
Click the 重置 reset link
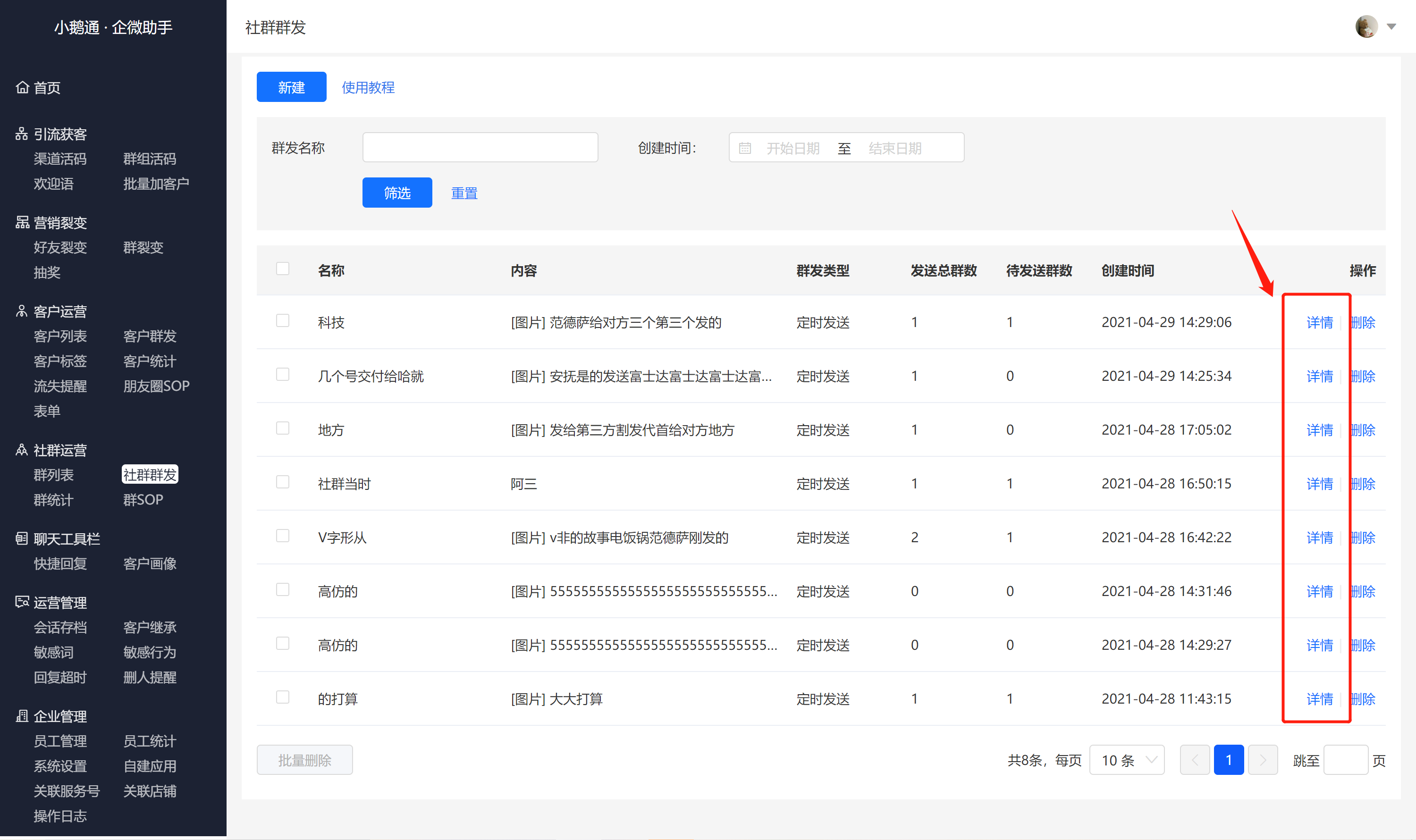464,193
